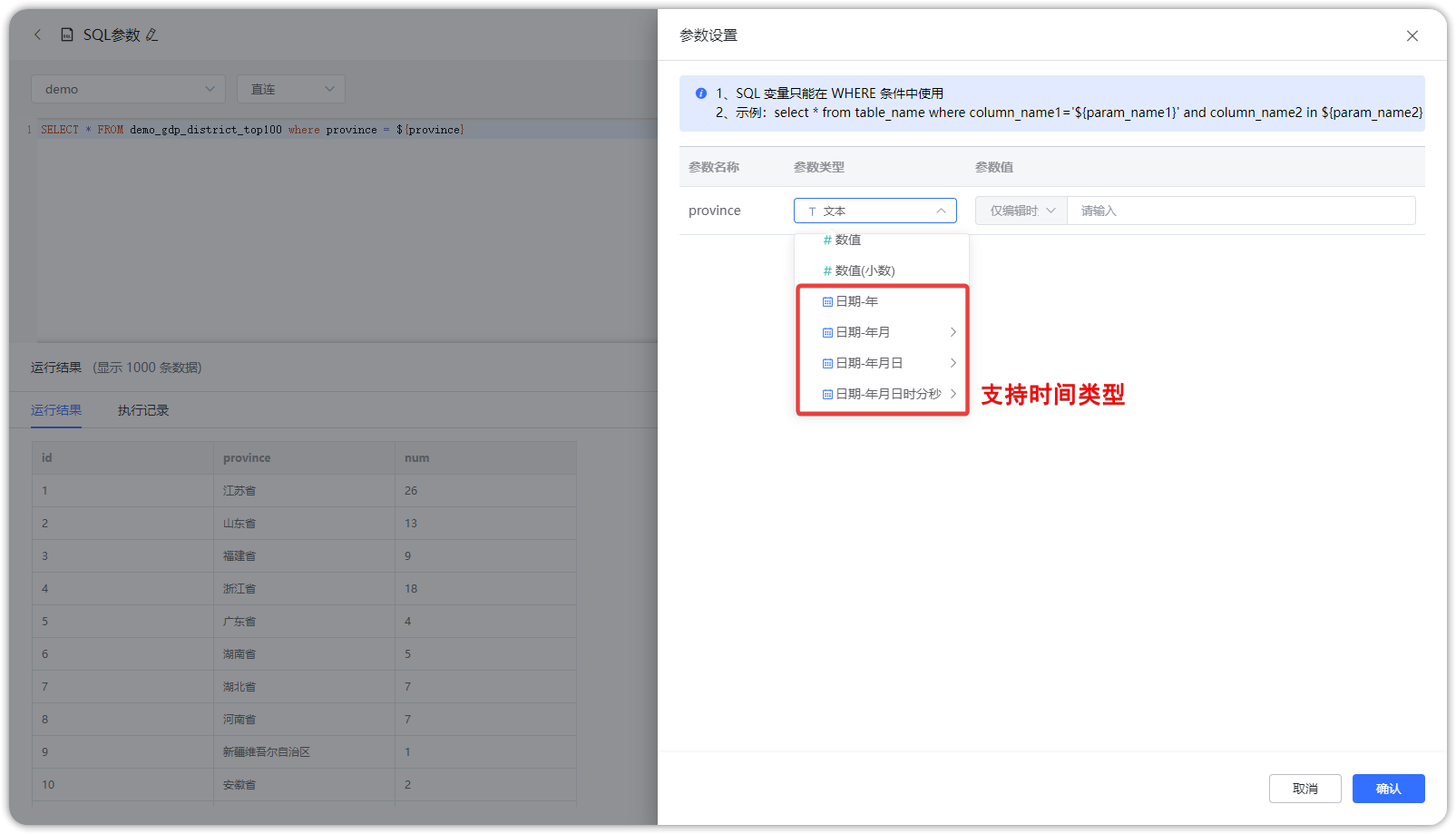Click the 请输入 parameter value field
The height and width of the screenshot is (834, 1456).
1241,211
